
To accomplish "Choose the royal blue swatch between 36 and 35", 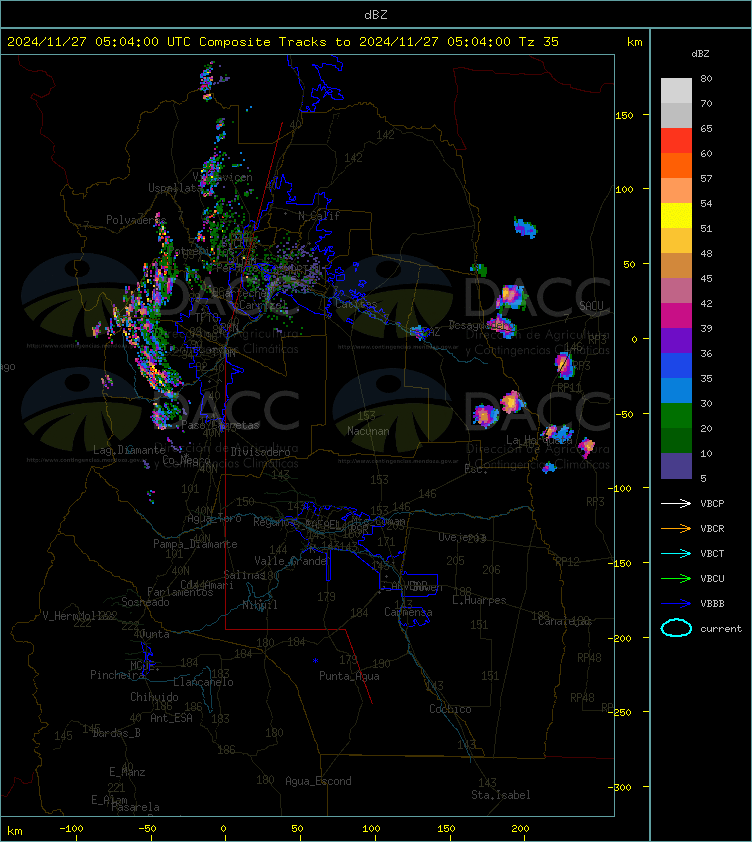I will [676, 365].
